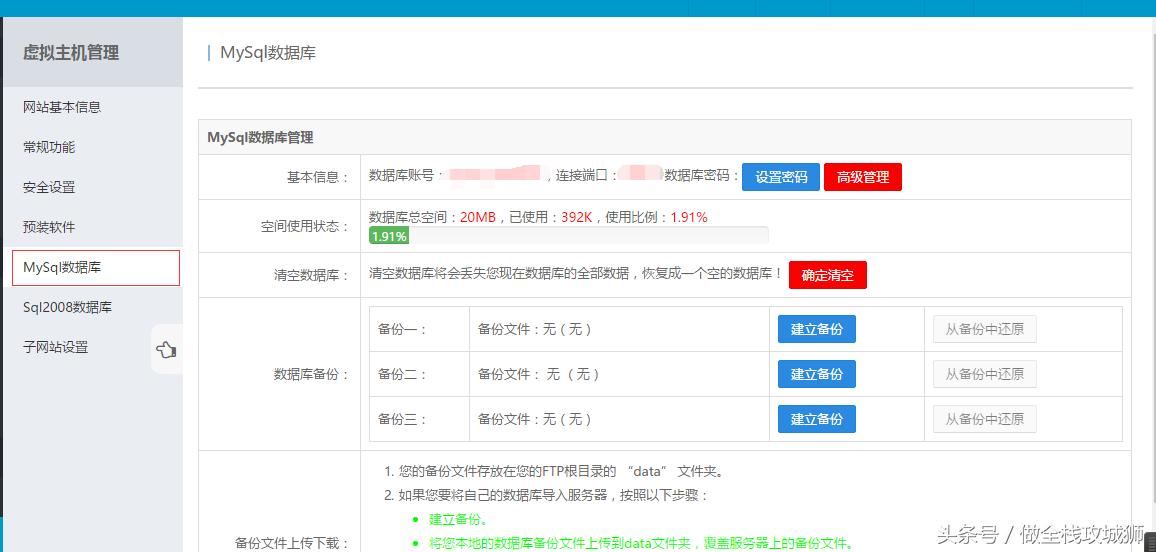The image size is (1156, 552).
Task: Click 从备份中还原 for 备份三
Action: (x=985, y=419)
